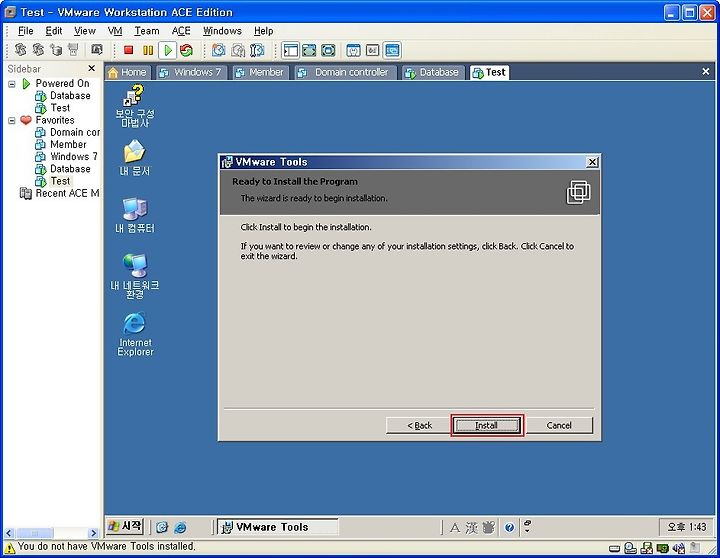
Task: Click the third toolbar icon with boxes
Action: point(56,49)
